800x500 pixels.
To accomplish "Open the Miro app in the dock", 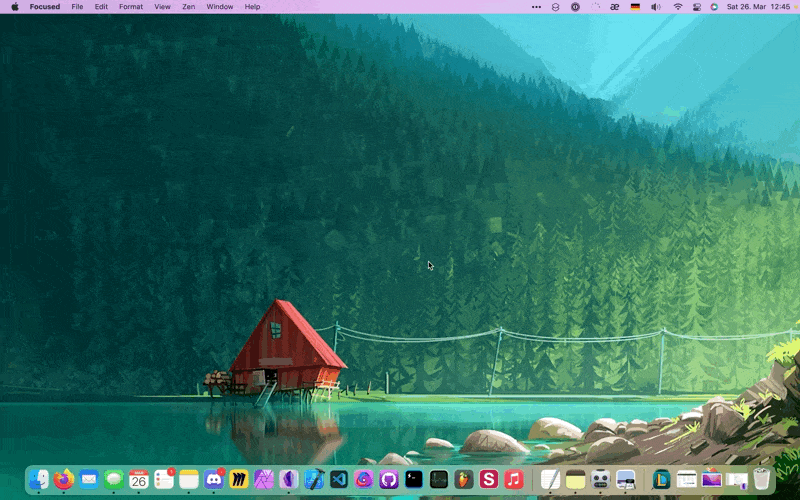I will (x=239, y=480).
